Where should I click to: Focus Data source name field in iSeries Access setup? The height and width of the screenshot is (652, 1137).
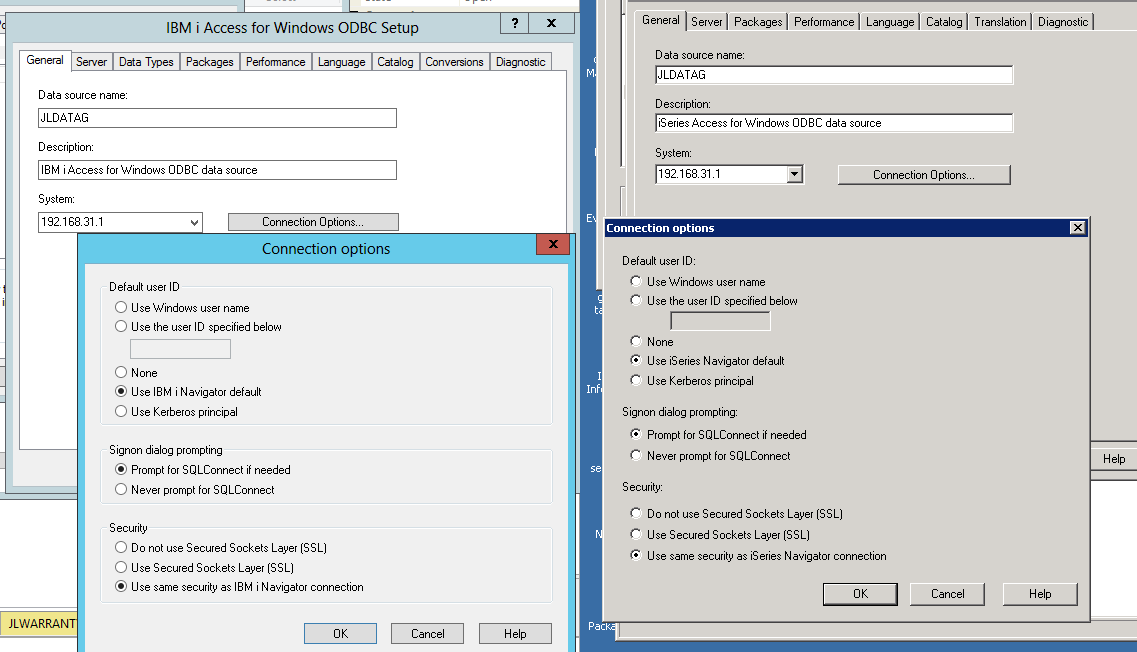pyautogui.click(x=834, y=75)
